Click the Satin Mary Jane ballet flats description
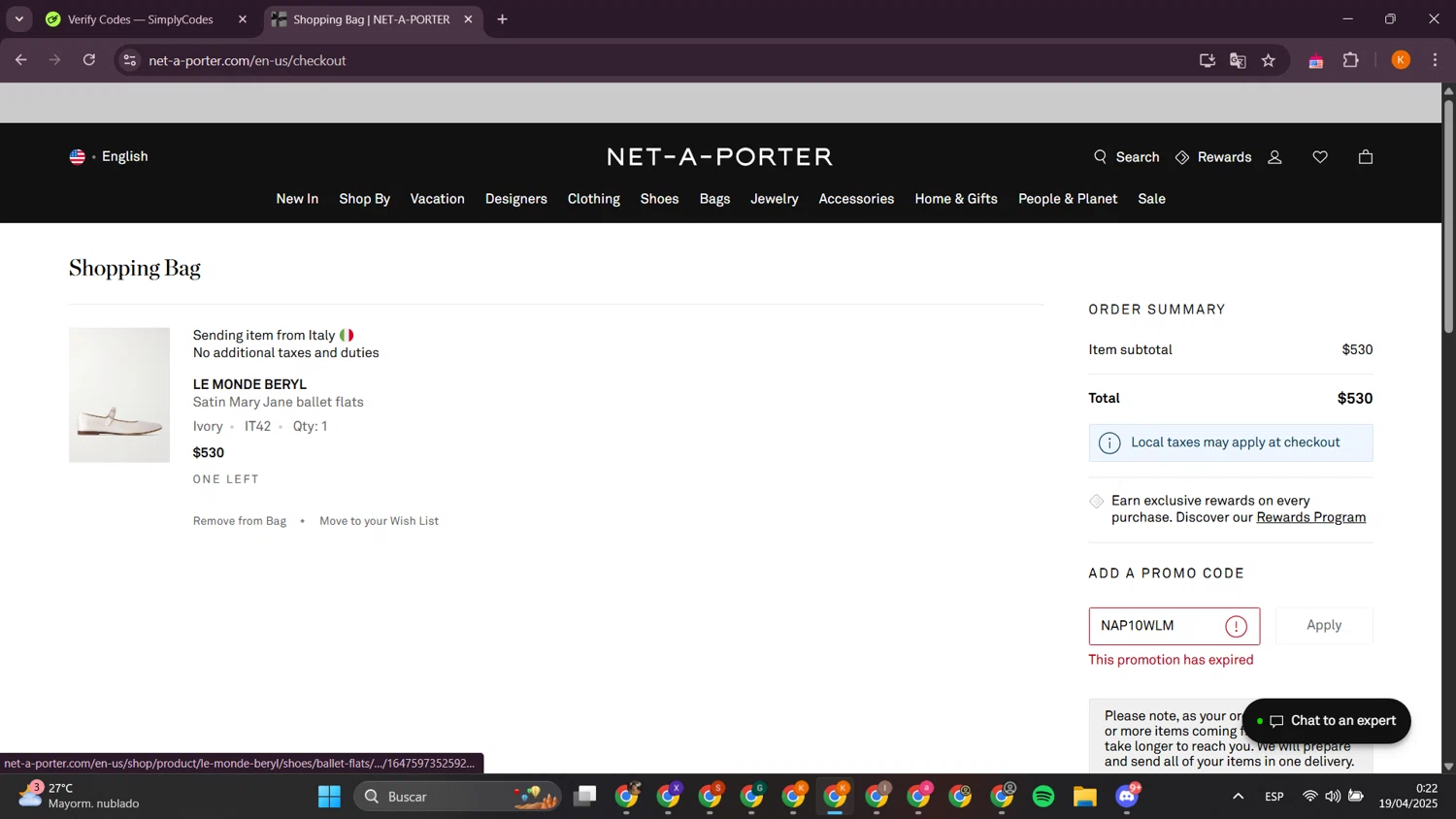Viewport: 1456px width, 819px height. coord(278,402)
